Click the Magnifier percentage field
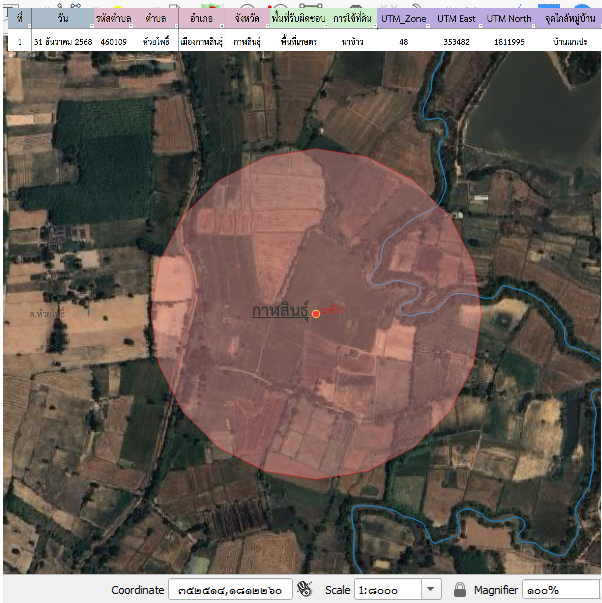This screenshot has width=602, height=603. point(558,589)
